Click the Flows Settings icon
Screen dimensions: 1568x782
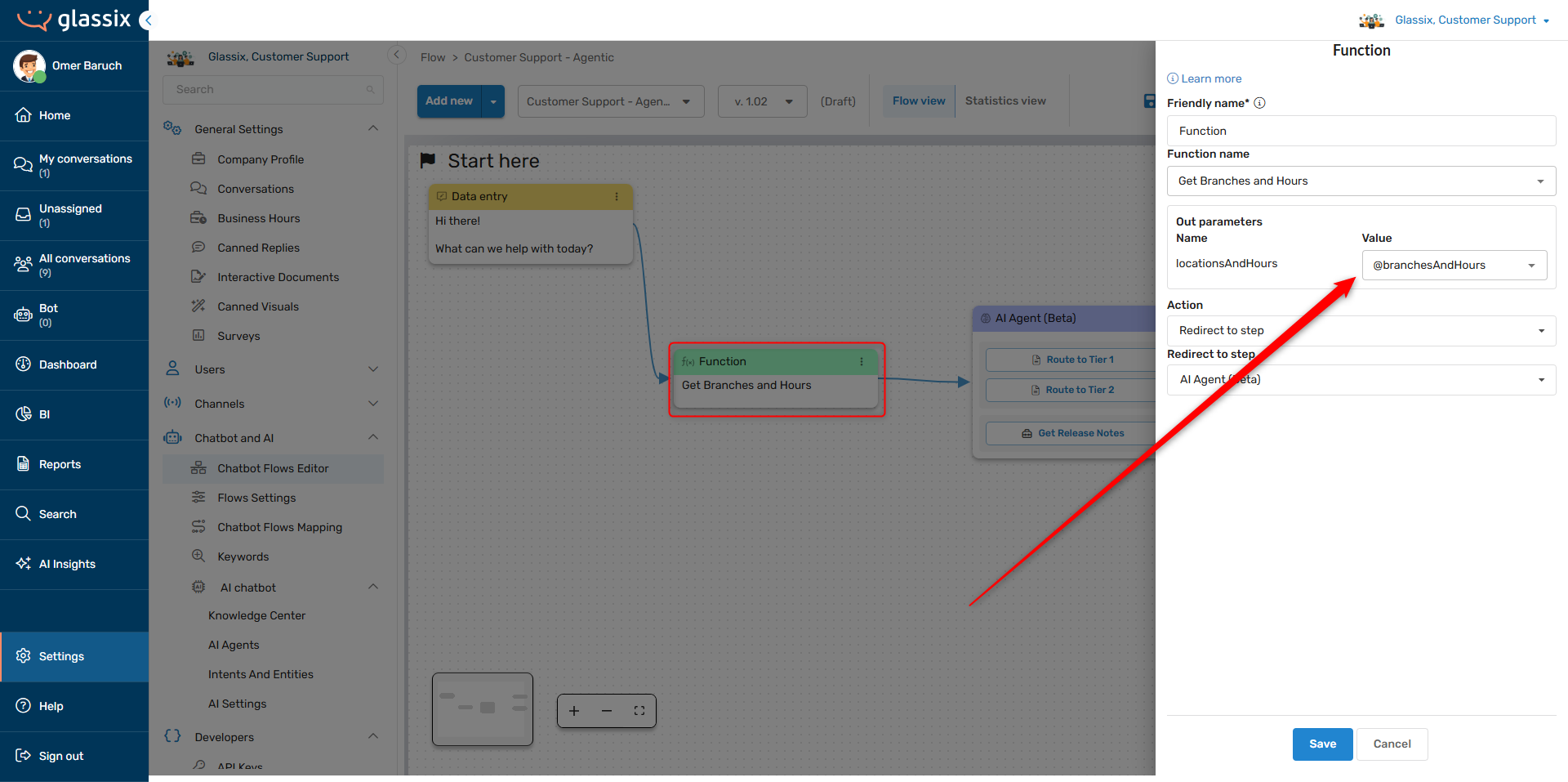tap(198, 498)
